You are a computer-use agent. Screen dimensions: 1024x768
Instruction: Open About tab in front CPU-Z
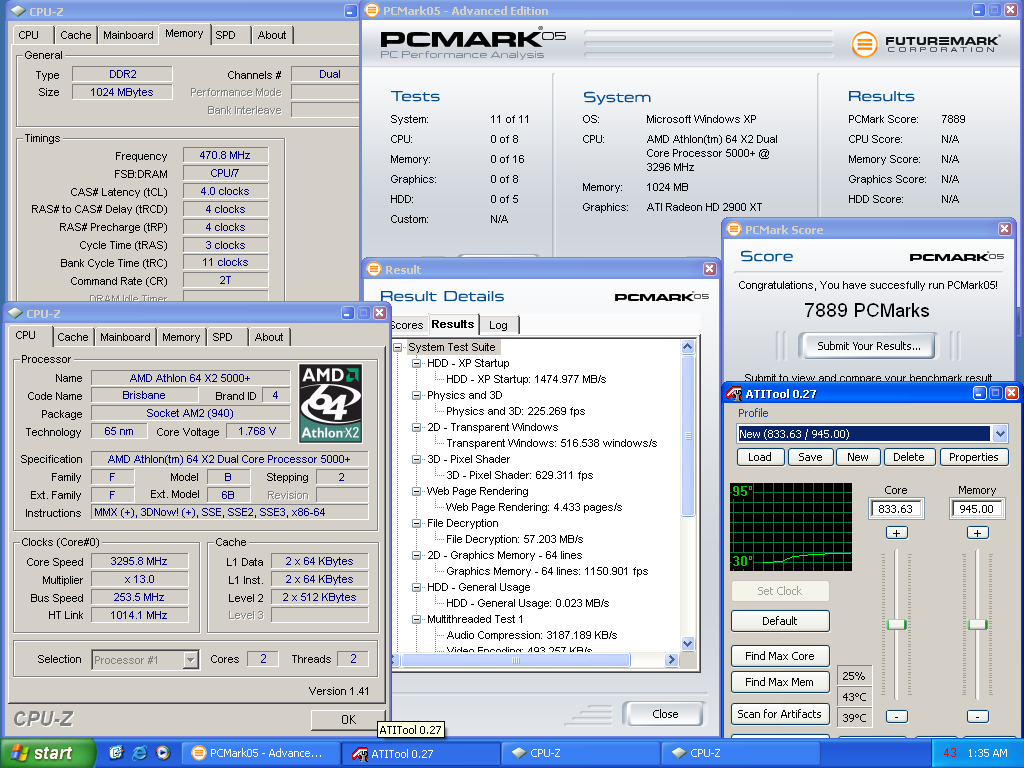(x=269, y=337)
